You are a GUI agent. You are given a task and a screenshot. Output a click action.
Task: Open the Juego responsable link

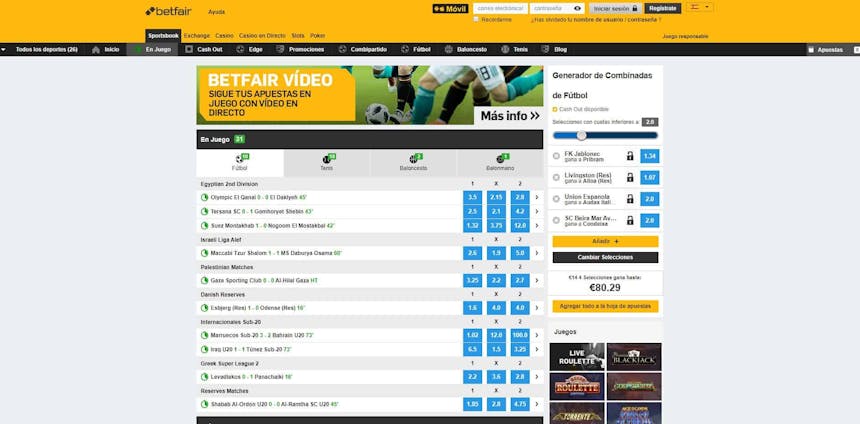point(685,36)
